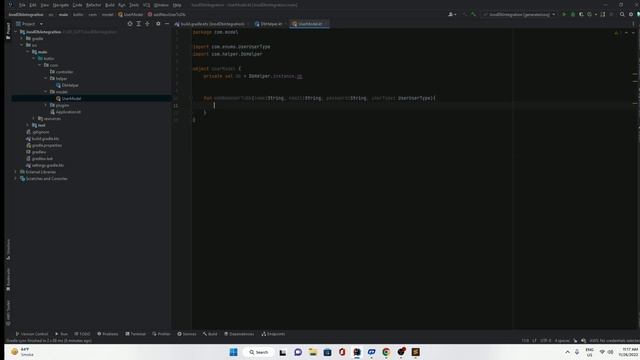Open the Refactor menu
640x360 pixels.
(x=93, y=5)
